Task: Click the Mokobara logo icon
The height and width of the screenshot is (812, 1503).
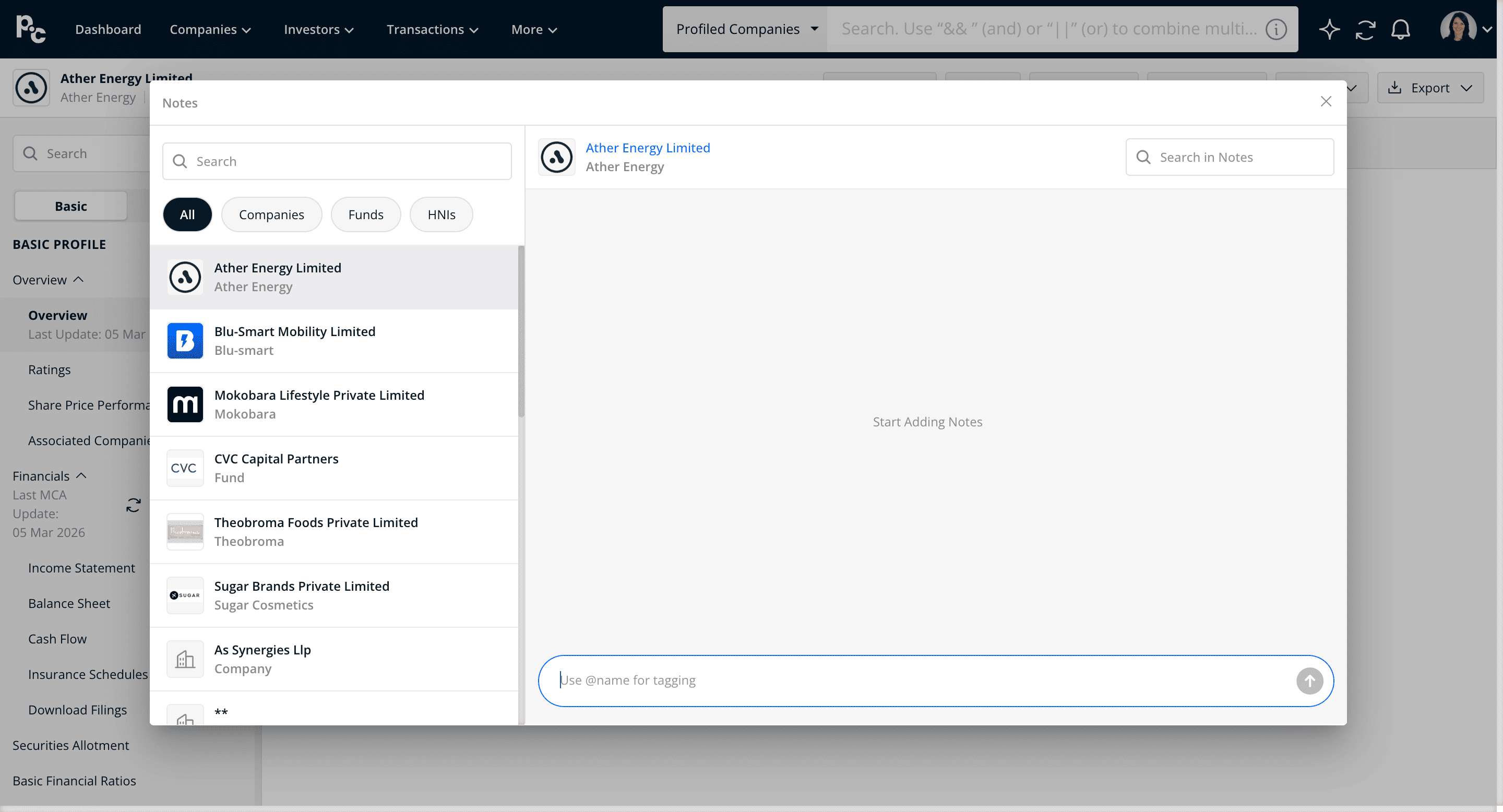Action: tap(185, 404)
